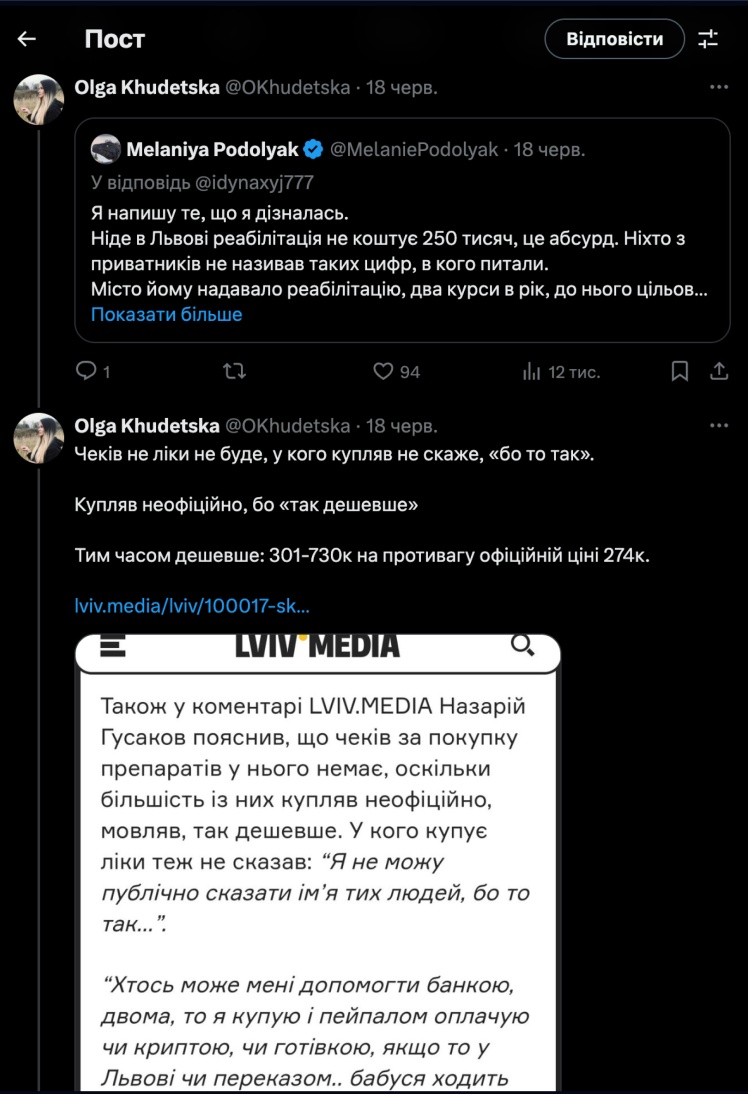
Task: Click the search magnifier in article image
Action: (x=522, y=645)
